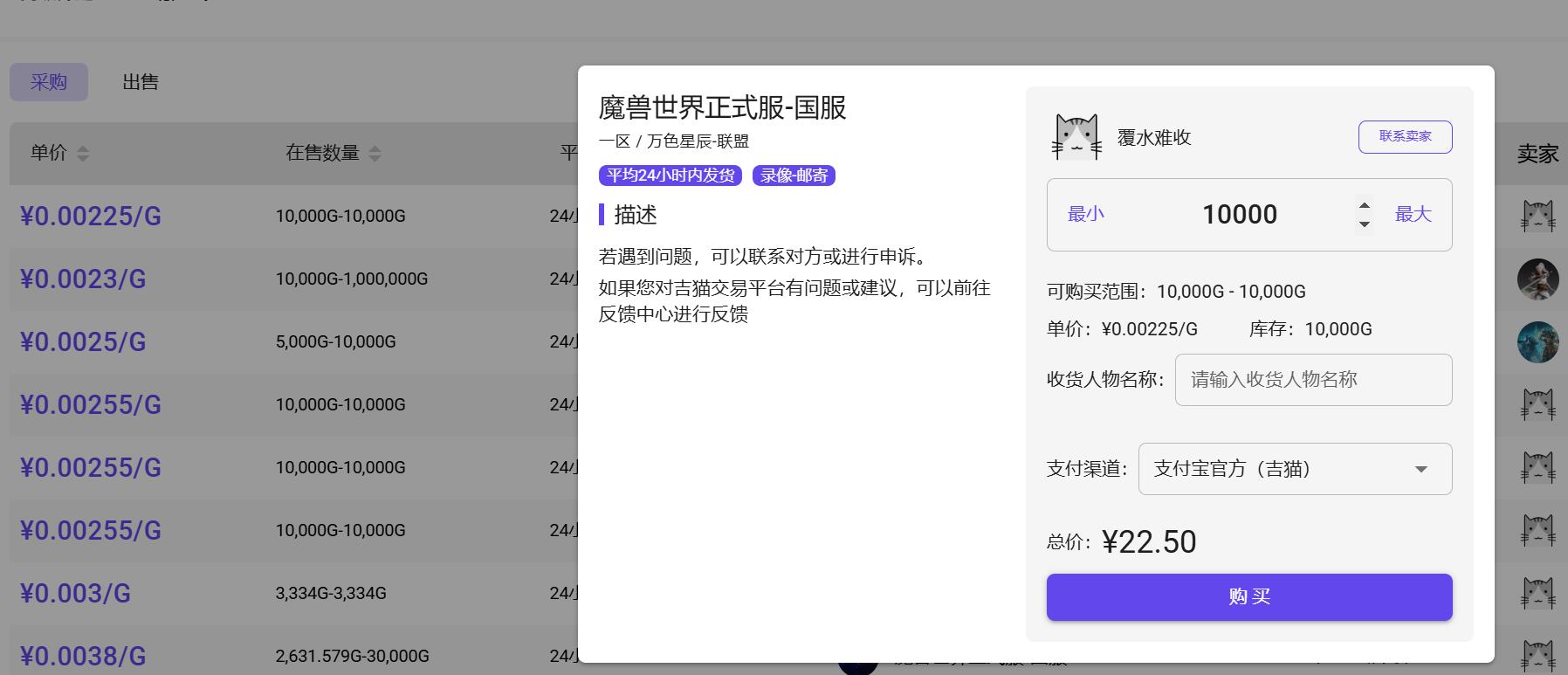
Task: Switch to the 采购 tab
Action: [x=49, y=82]
